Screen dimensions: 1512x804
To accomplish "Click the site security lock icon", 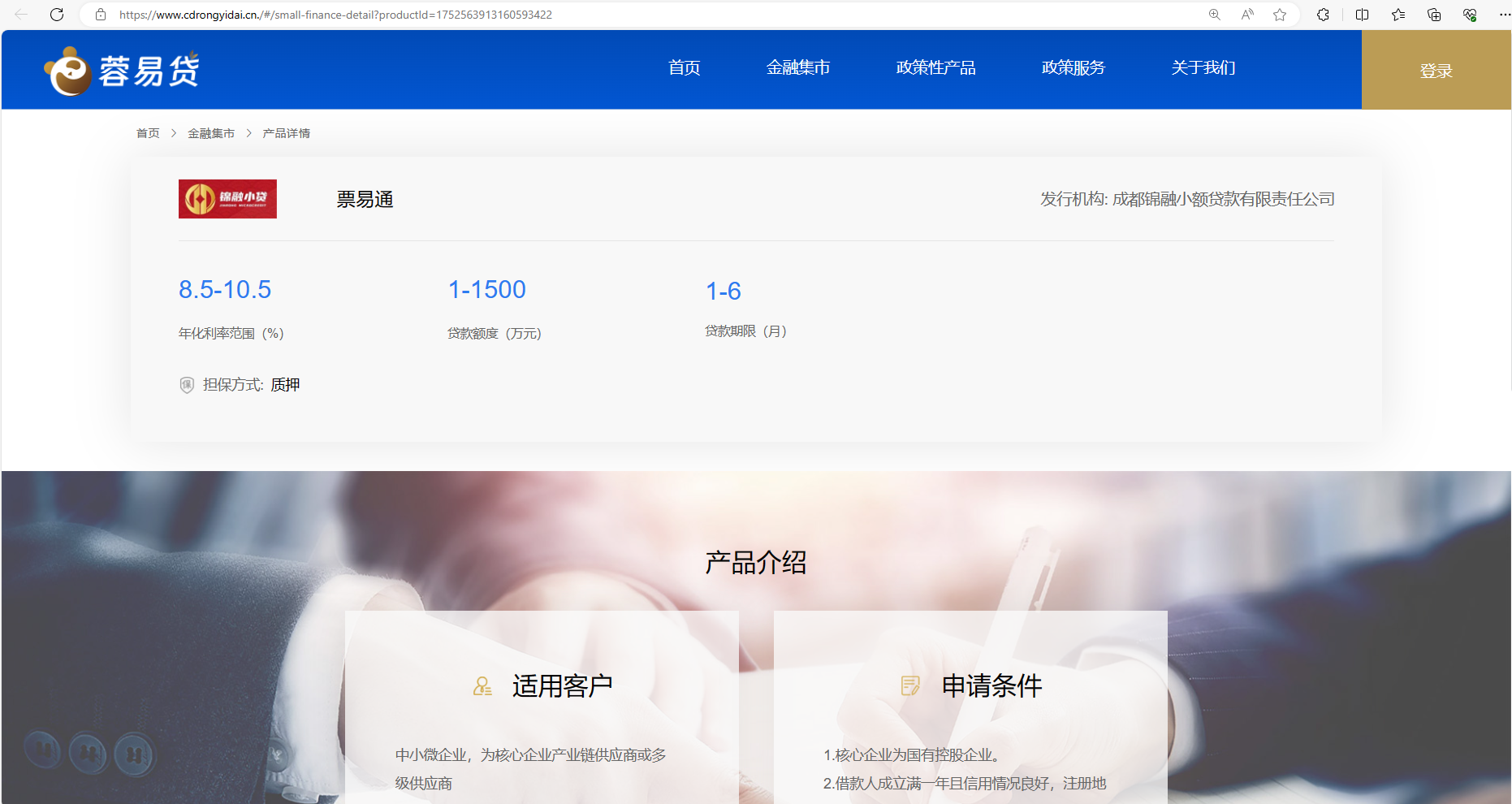I will pyautogui.click(x=100, y=14).
